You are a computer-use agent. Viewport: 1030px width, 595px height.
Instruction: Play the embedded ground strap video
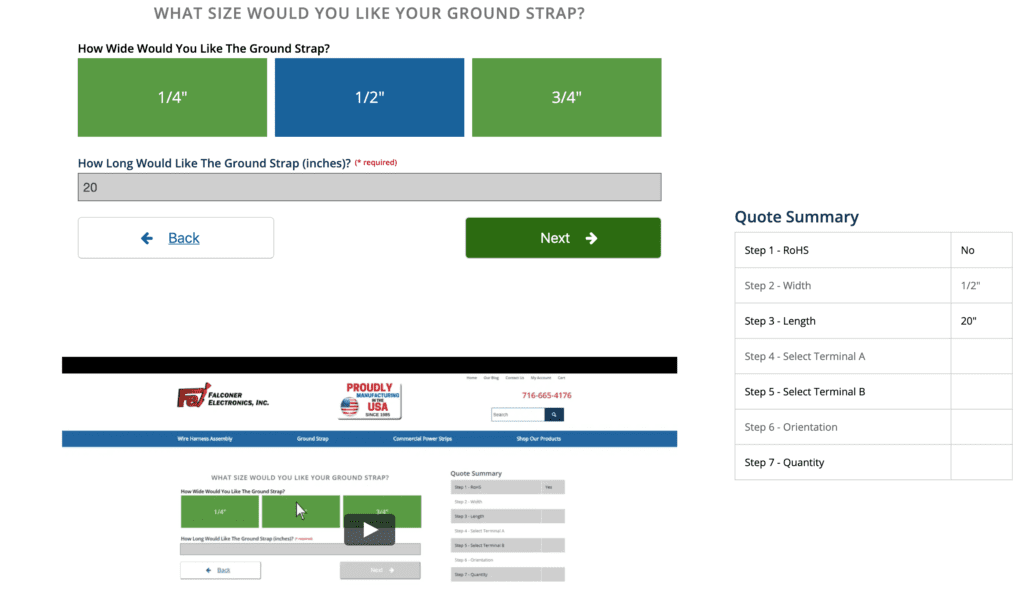click(369, 529)
